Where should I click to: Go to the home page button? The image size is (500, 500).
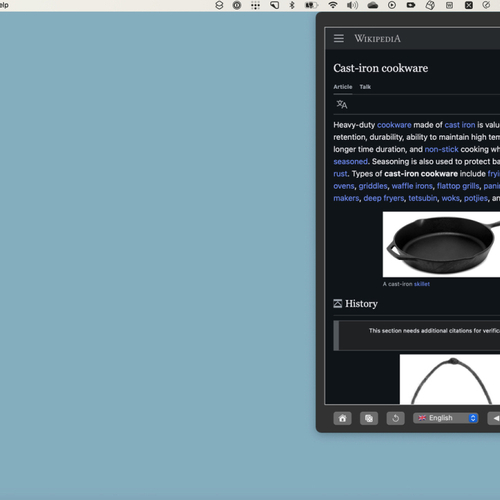(342, 418)
